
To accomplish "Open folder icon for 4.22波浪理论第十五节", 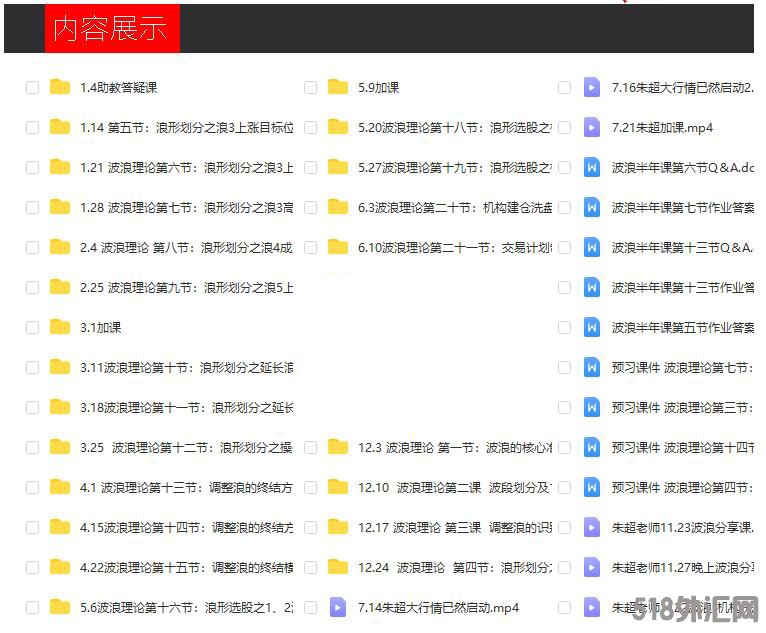I will [x=60, y=568].
